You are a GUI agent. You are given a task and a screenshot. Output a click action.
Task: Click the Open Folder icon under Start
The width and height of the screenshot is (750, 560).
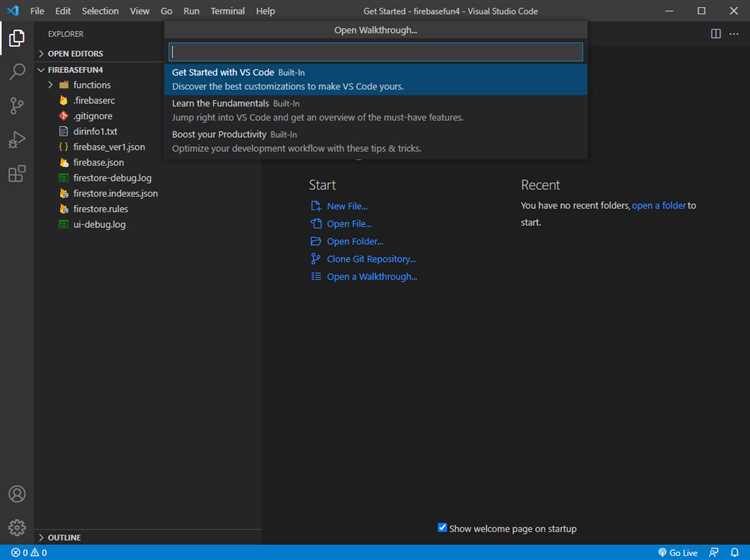pos(316,241)
